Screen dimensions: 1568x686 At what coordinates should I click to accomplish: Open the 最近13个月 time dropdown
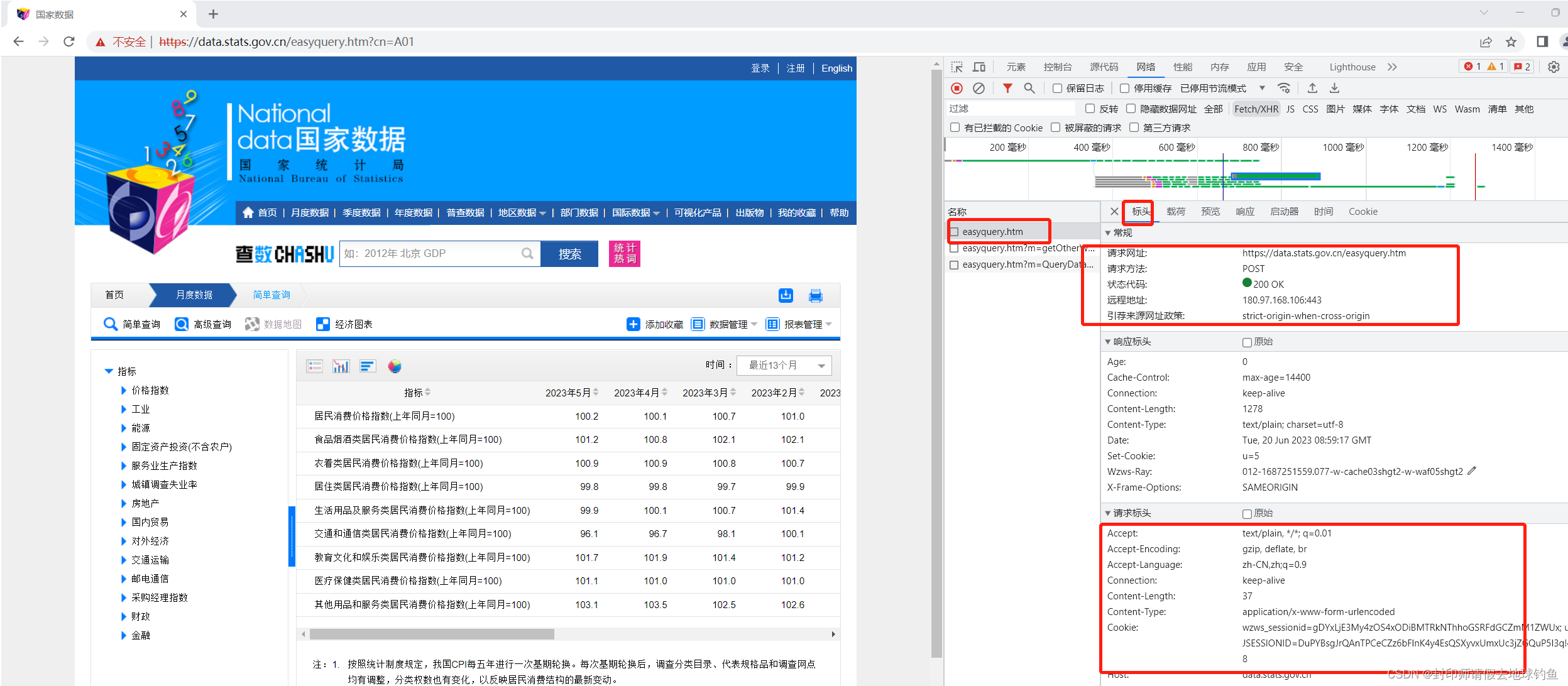pos(784,366)
